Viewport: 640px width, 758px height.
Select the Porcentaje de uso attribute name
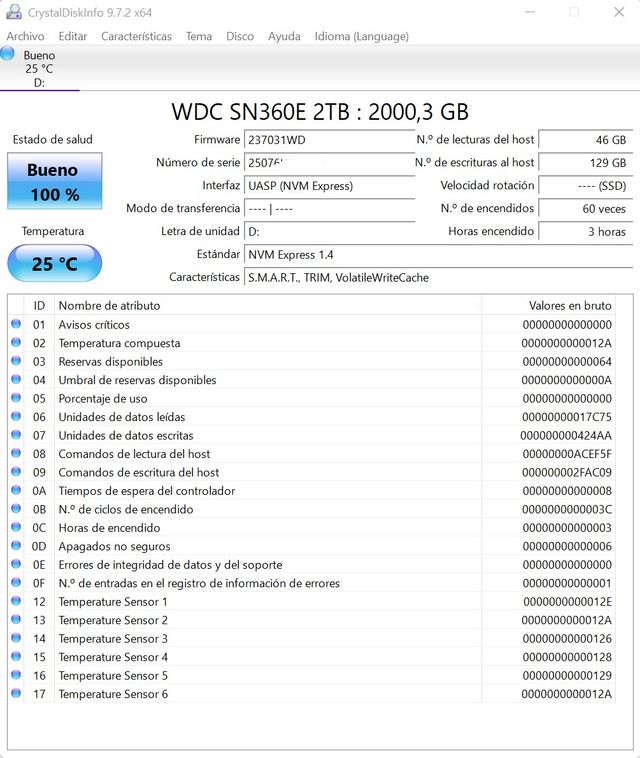pos(103,399)
